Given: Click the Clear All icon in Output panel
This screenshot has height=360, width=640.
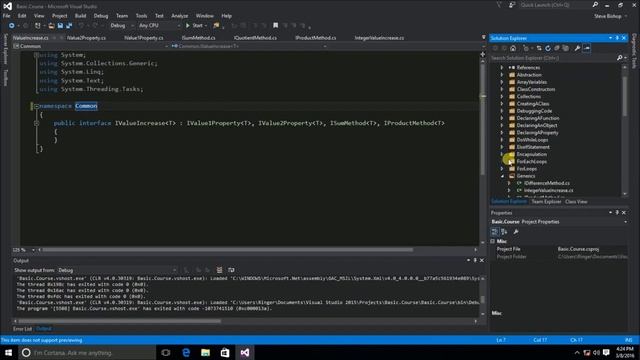Looking at the screenshot, I should pos(219,270).
